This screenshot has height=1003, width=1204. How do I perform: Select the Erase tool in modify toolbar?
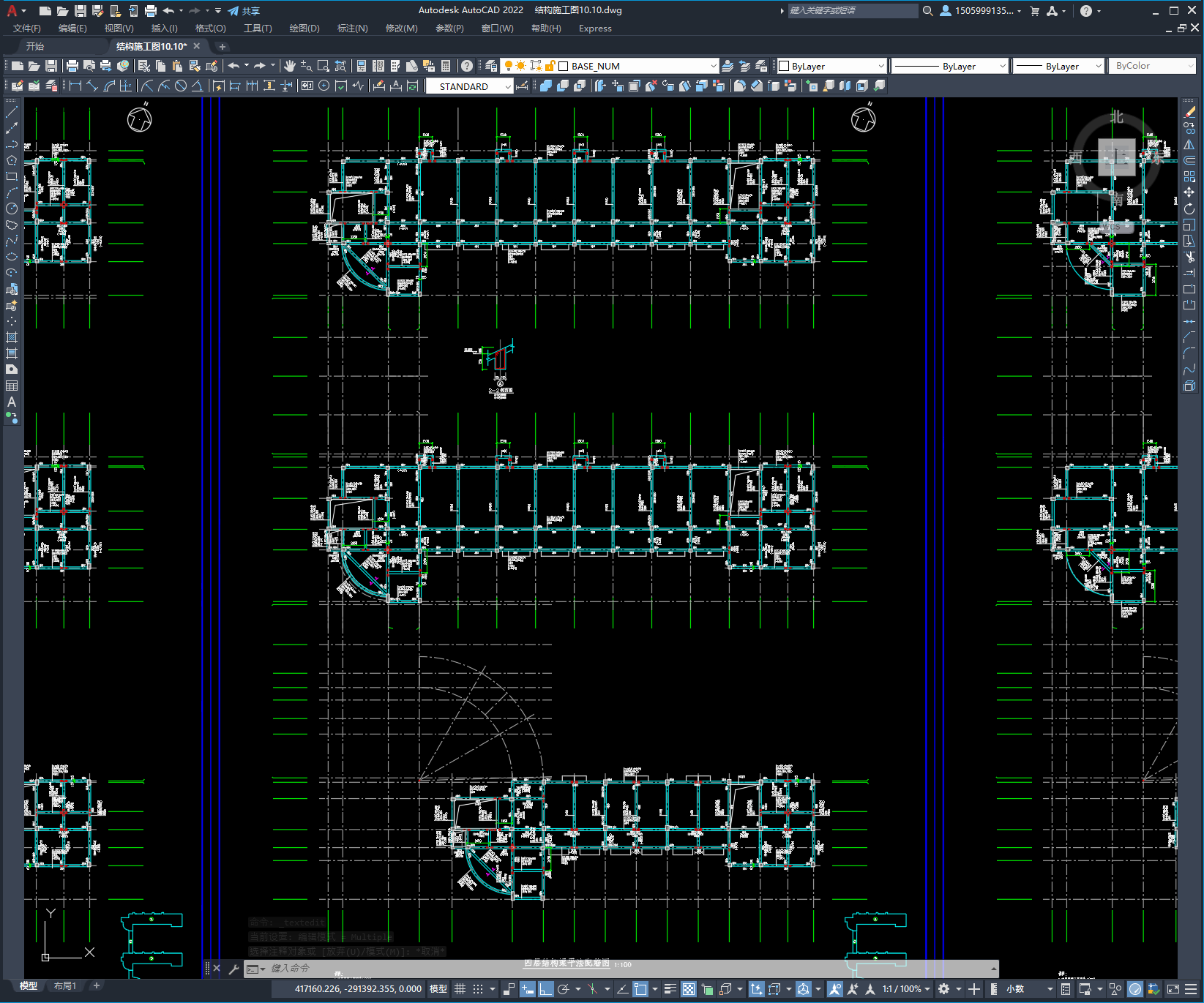[1189, 112]
